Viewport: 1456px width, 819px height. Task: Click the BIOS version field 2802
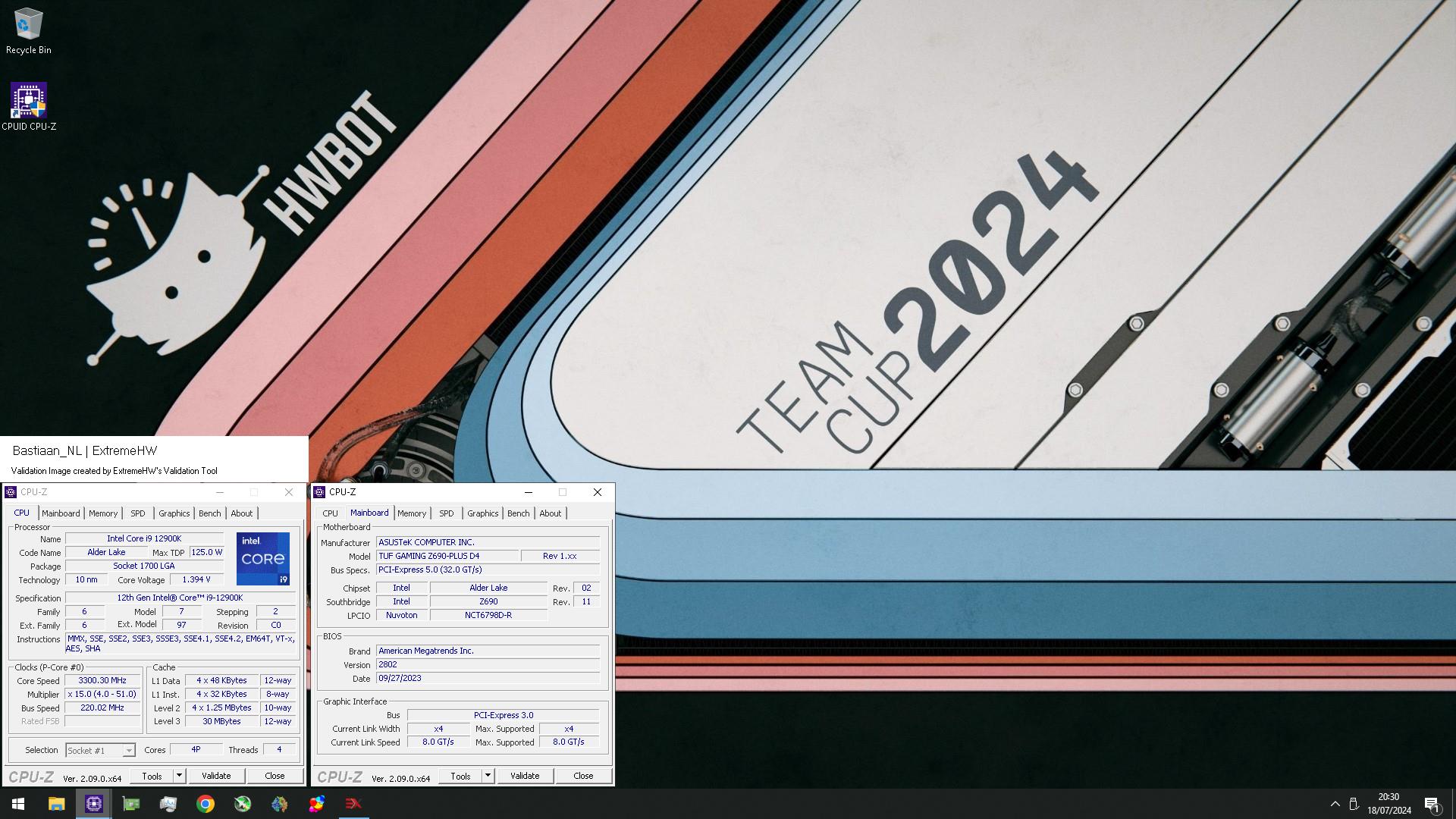[488, 665]
